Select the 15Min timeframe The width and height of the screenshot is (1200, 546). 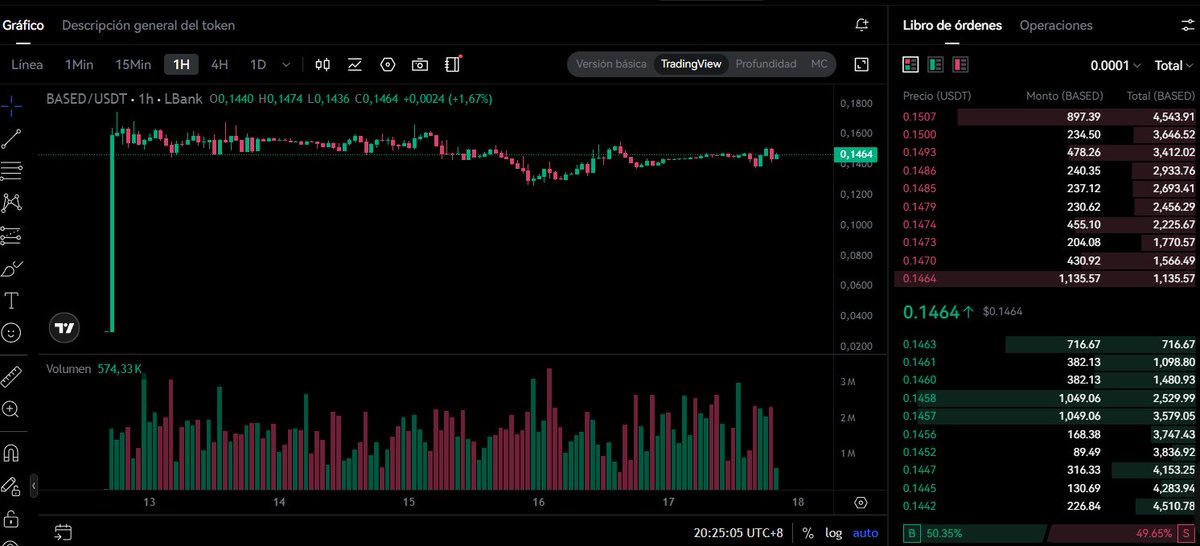coord(133,64)
